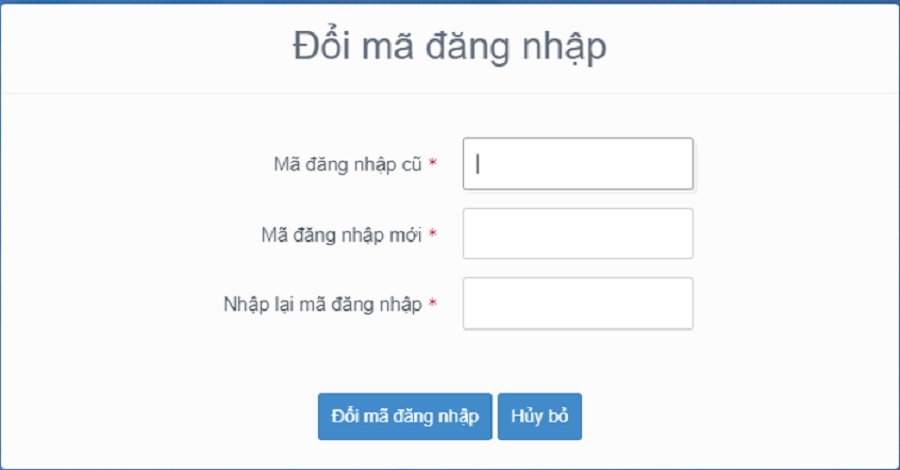Image resolution: width=900 pixels, height=470 pixels.
Task: Click the 'Hủy bỏ' cancel button
Action: 539,416
